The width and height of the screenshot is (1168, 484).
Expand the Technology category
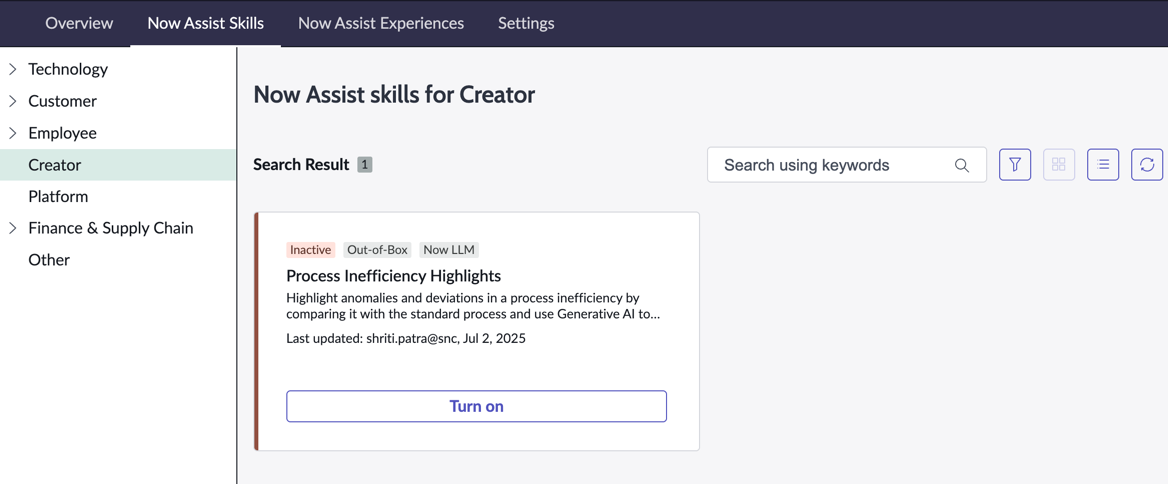pyautogui.click(x=13, y=69)
